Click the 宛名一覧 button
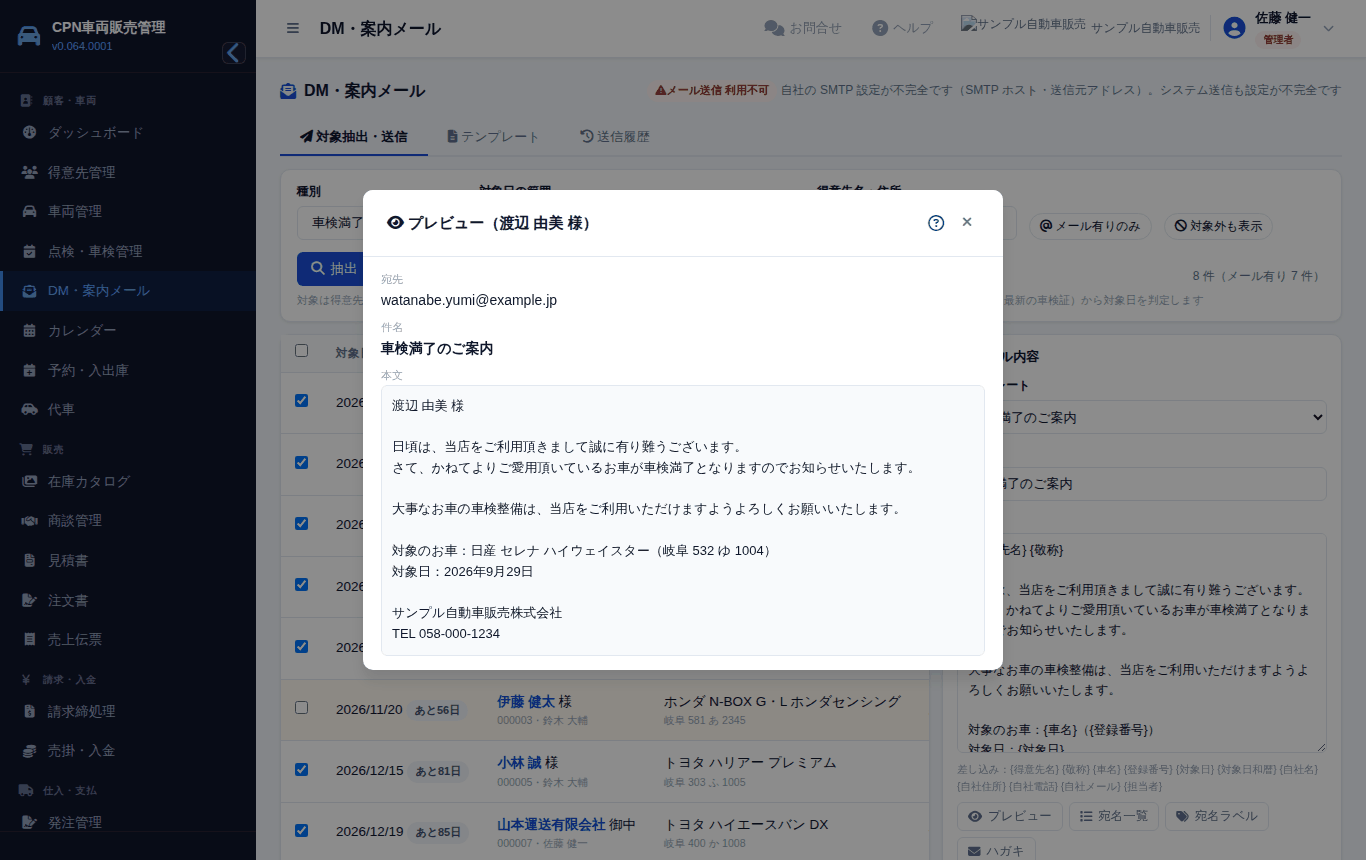1366x860 pixels. (1115, 816)
